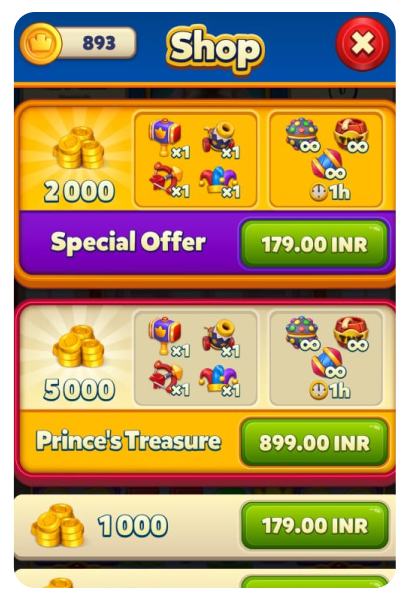Tap the infinite TNT in Prince's Treasure
This screenshot has width=407, height=600.
click(x=351, y=334)
